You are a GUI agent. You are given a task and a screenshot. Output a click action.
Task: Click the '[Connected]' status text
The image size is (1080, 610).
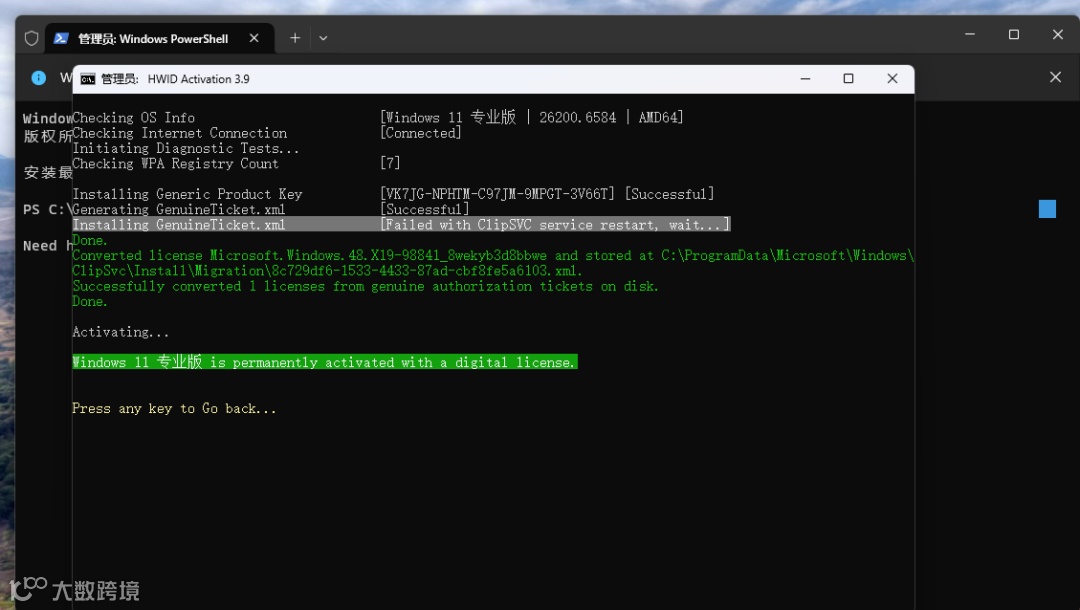click(x=421, y=133)
